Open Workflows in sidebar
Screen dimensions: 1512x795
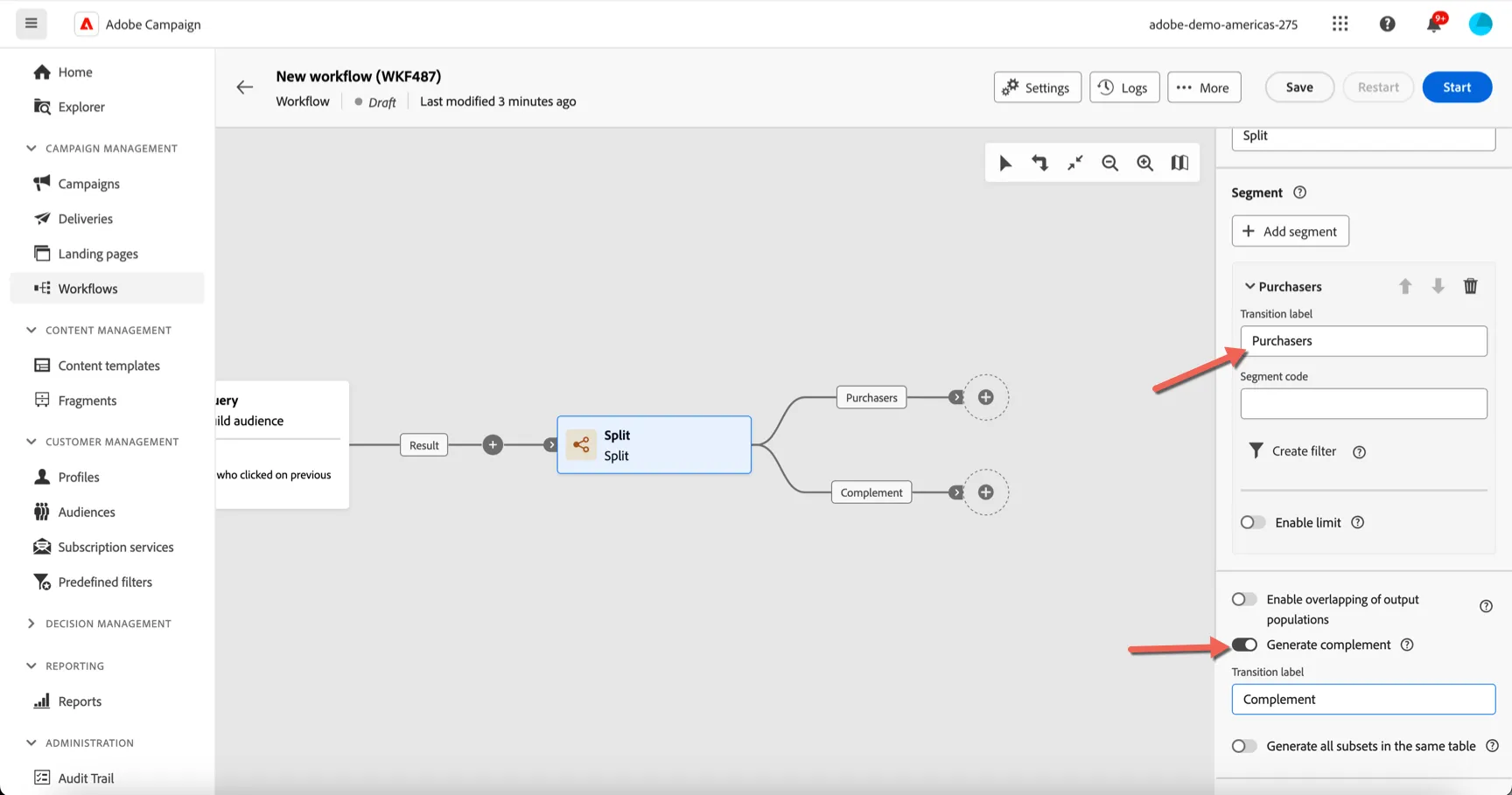(x=107, y=289)
